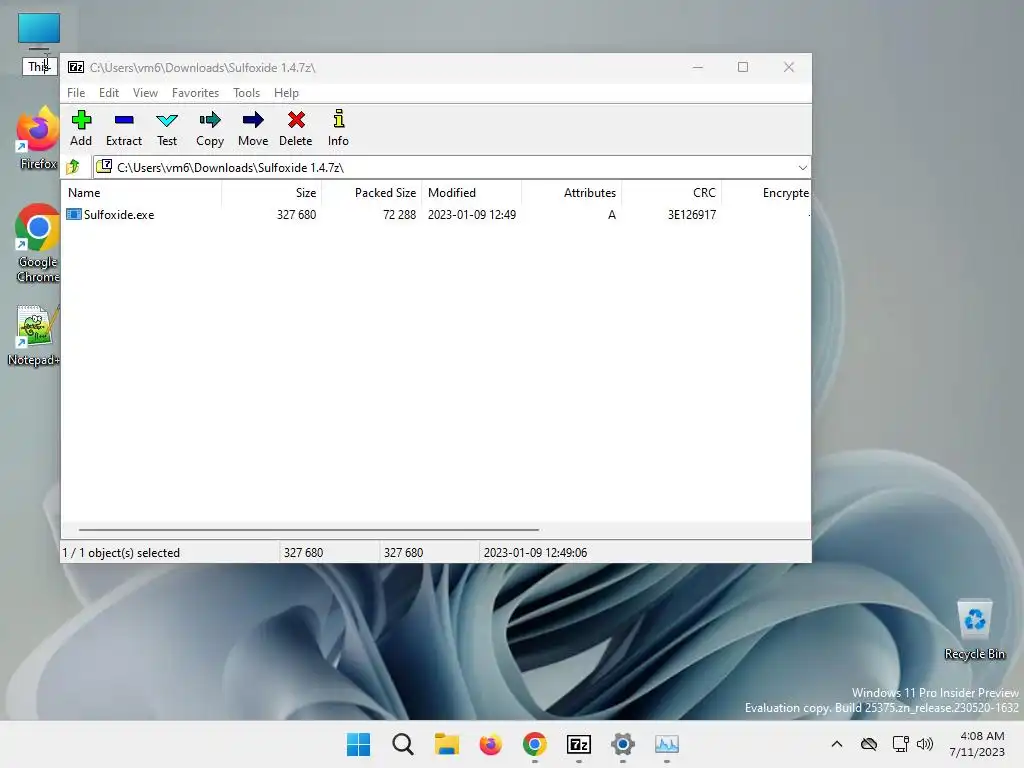Viewport: 1024px width, 768px height.
Task: Open the monitor app in taskbar
Action: 667,744
